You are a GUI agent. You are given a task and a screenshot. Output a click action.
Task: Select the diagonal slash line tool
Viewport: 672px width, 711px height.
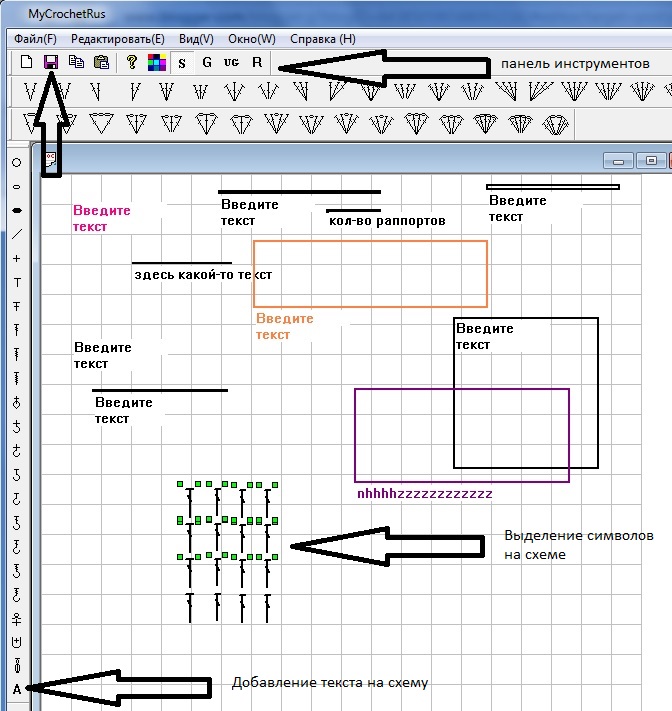(x=16, y=234)
